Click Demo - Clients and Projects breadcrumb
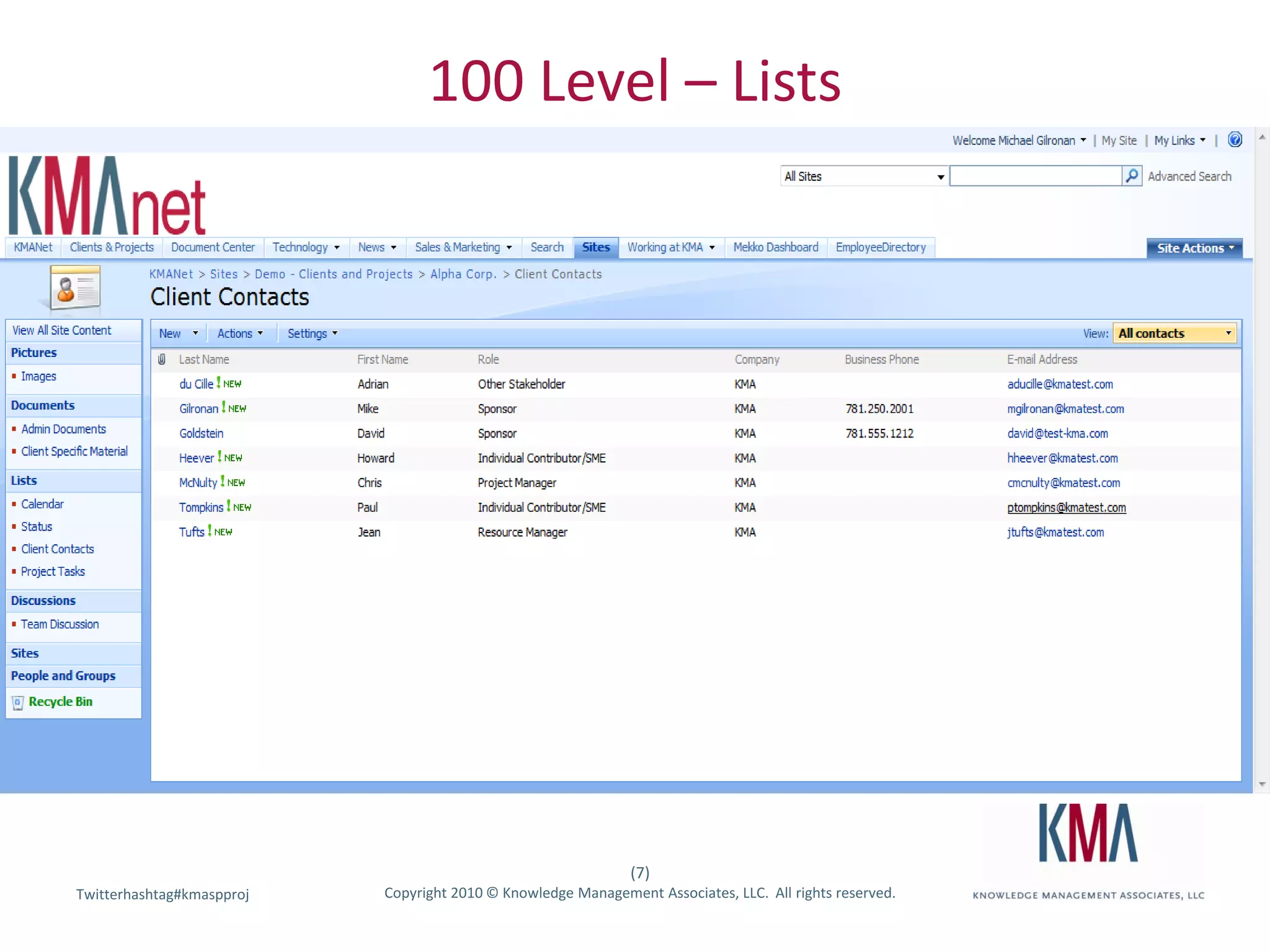 click(334, 274)
